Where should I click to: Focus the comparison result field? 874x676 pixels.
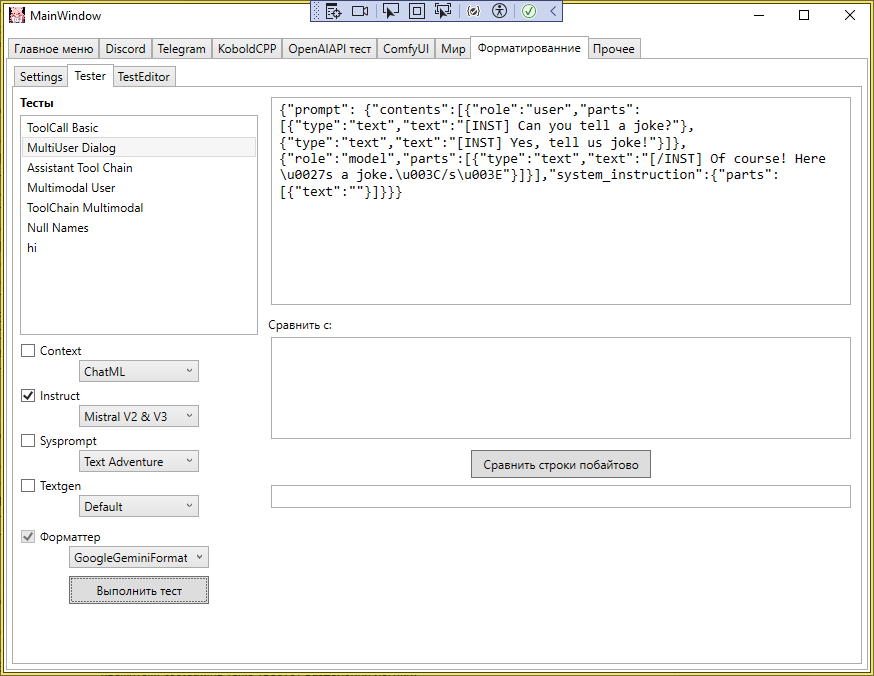tap(561, 497)
